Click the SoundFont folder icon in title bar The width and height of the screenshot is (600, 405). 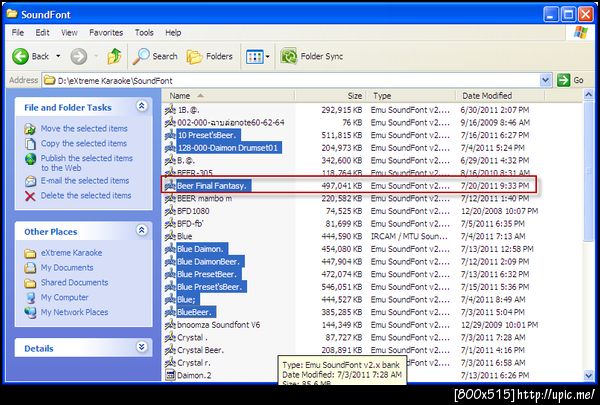coord(12,14)
